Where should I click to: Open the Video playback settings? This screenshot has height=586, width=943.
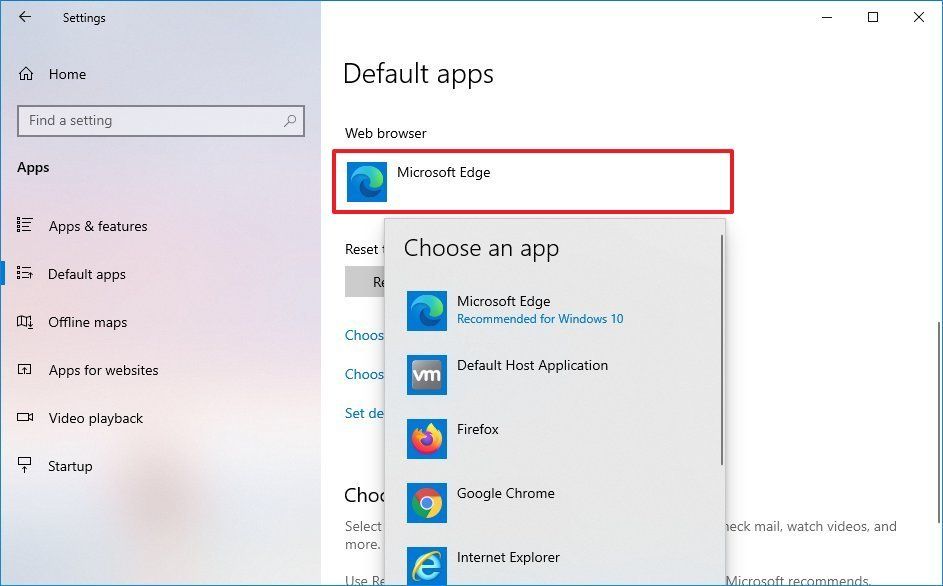pos(94,418)
